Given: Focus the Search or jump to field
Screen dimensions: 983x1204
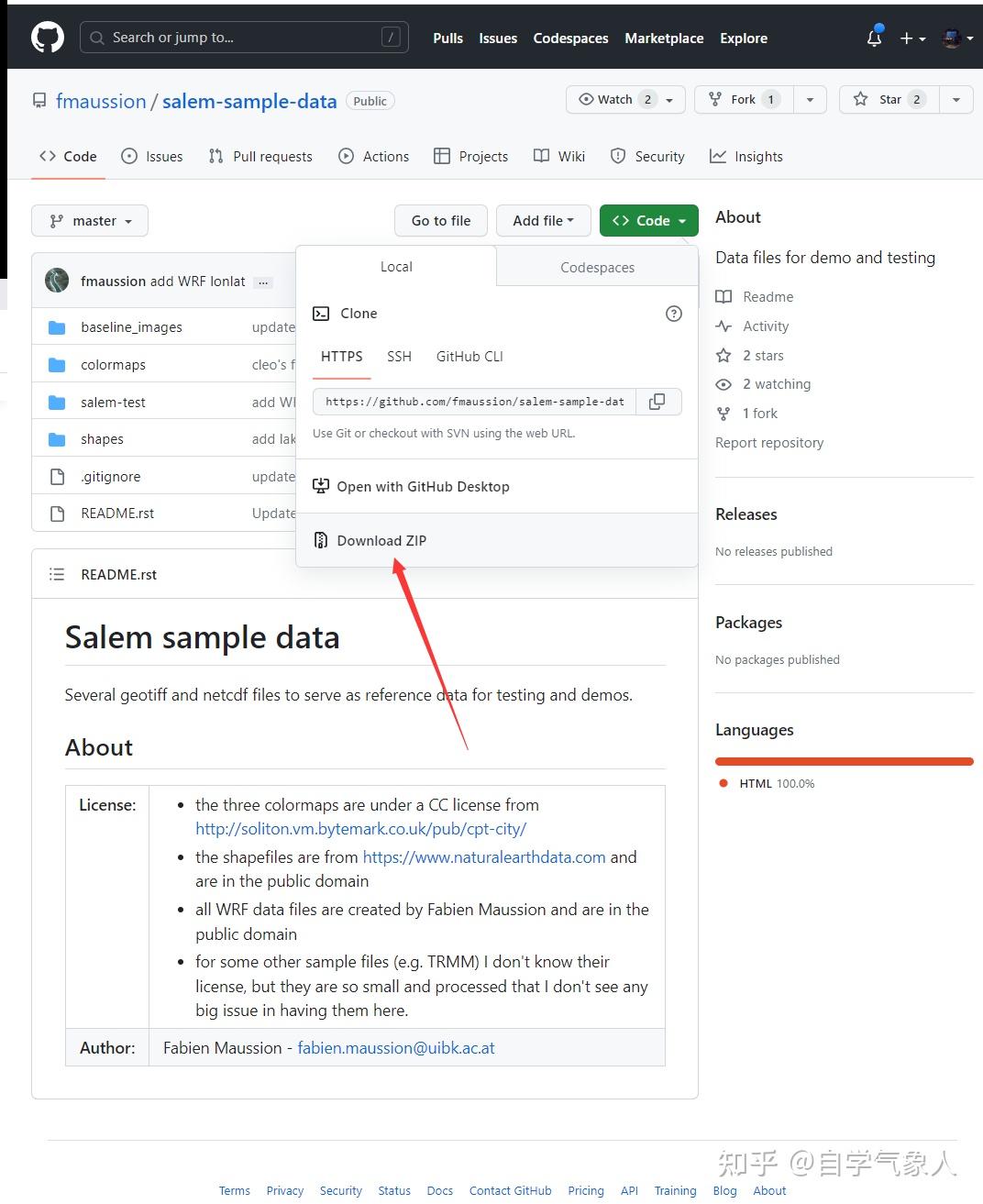Looking at the screenshot, I should coord(244,38).
